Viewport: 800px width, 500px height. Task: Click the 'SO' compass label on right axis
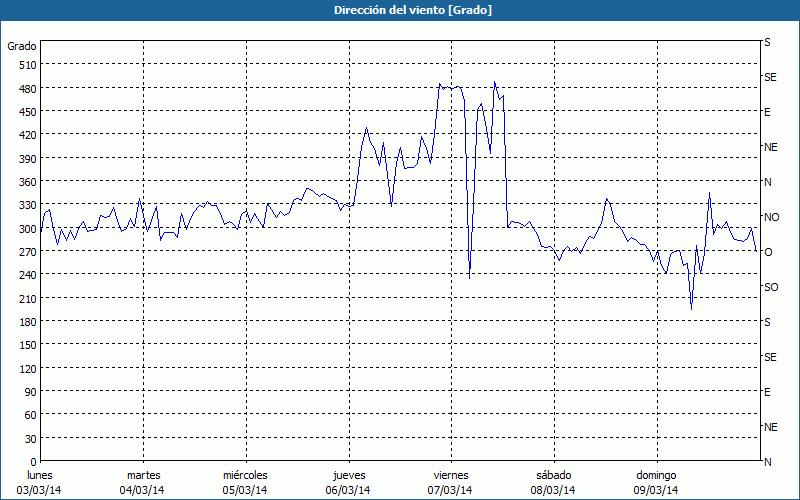pyautogui.click(x=771, y=287)
